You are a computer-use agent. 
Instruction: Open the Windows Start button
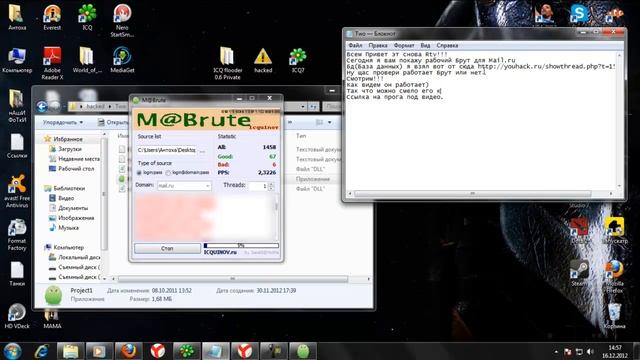pyautogui.click(x=12, y=351)
